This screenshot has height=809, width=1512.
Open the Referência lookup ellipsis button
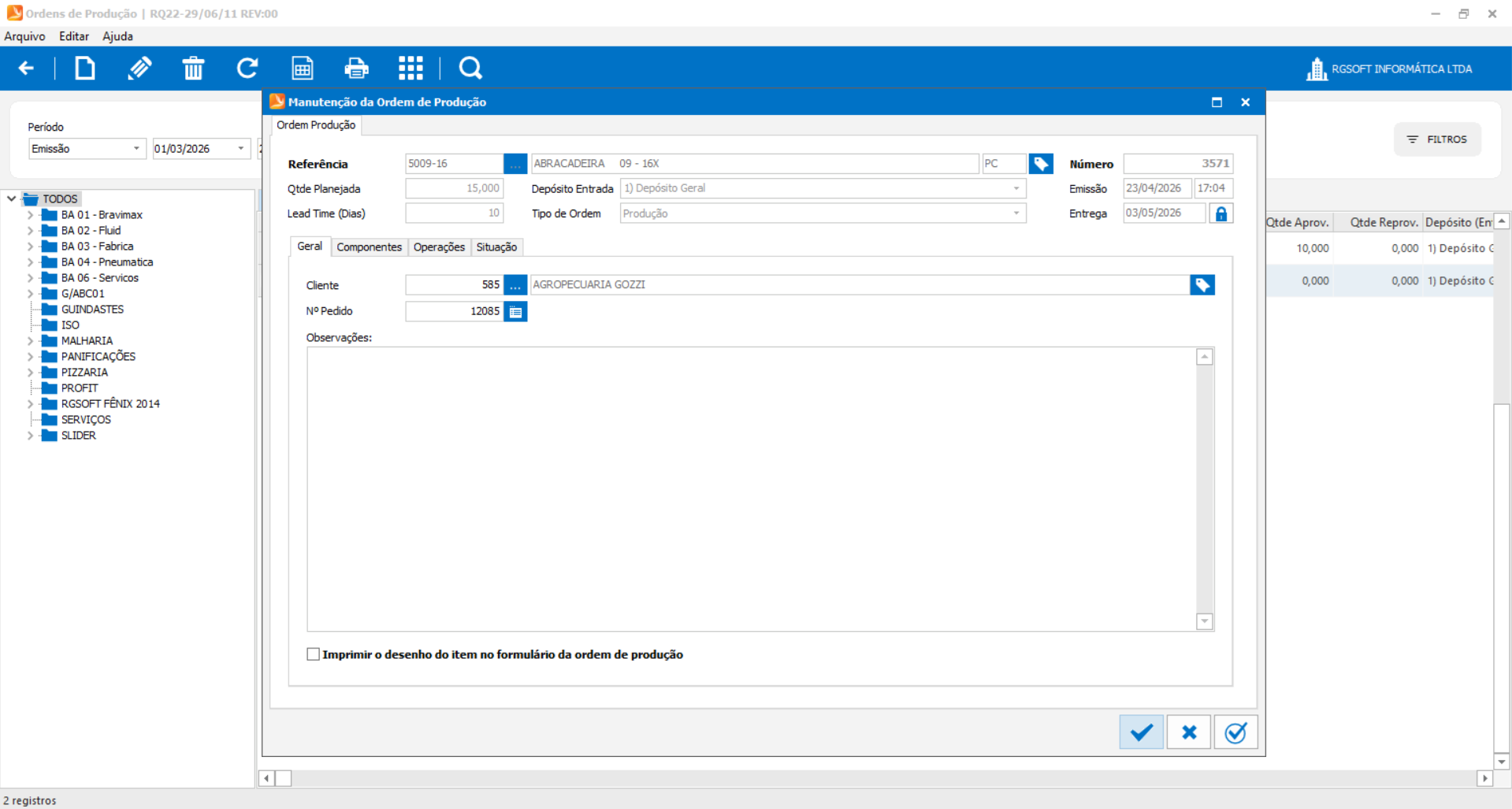[x=515, y=164]
